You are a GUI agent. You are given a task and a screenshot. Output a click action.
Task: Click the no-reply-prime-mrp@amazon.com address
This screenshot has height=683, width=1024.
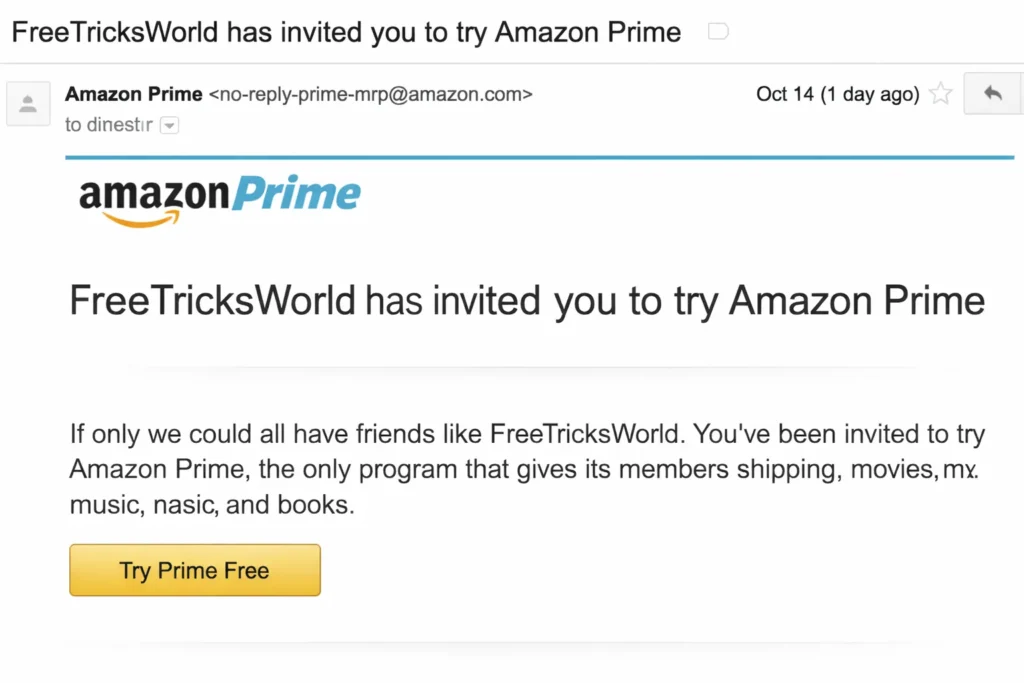coord(370,95)
